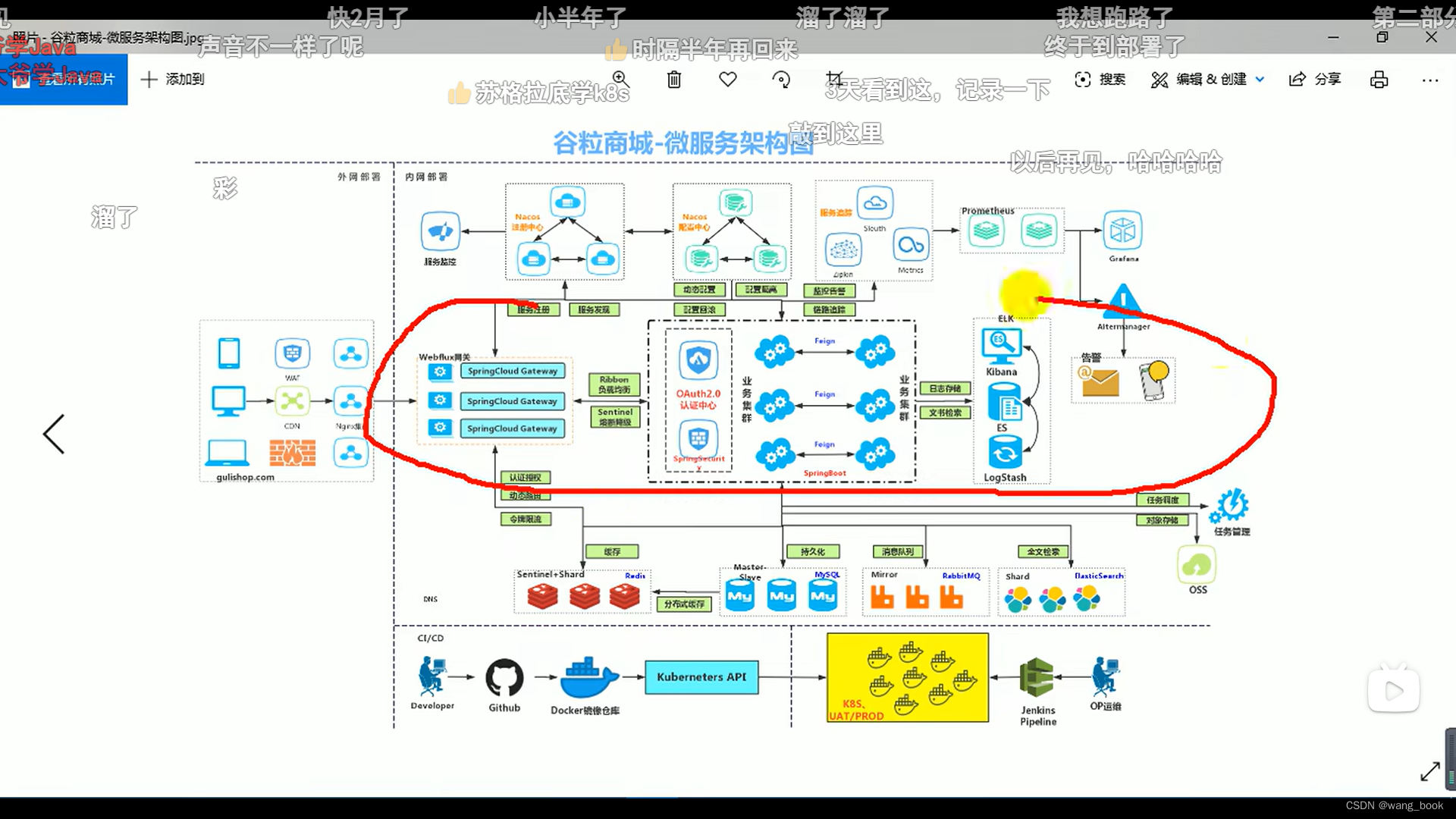The image size is (1456, 819).
Task: Click the 谷粒商城-微服务架构图 title
Action: coord(682,143)
